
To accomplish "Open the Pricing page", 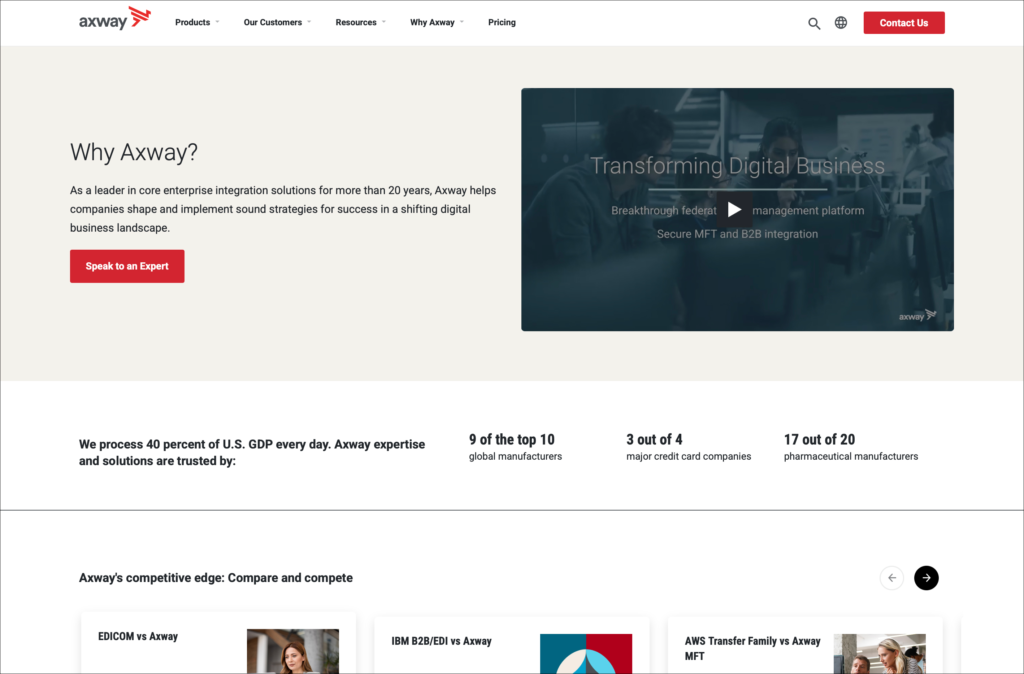I will [x=502, y=22].
